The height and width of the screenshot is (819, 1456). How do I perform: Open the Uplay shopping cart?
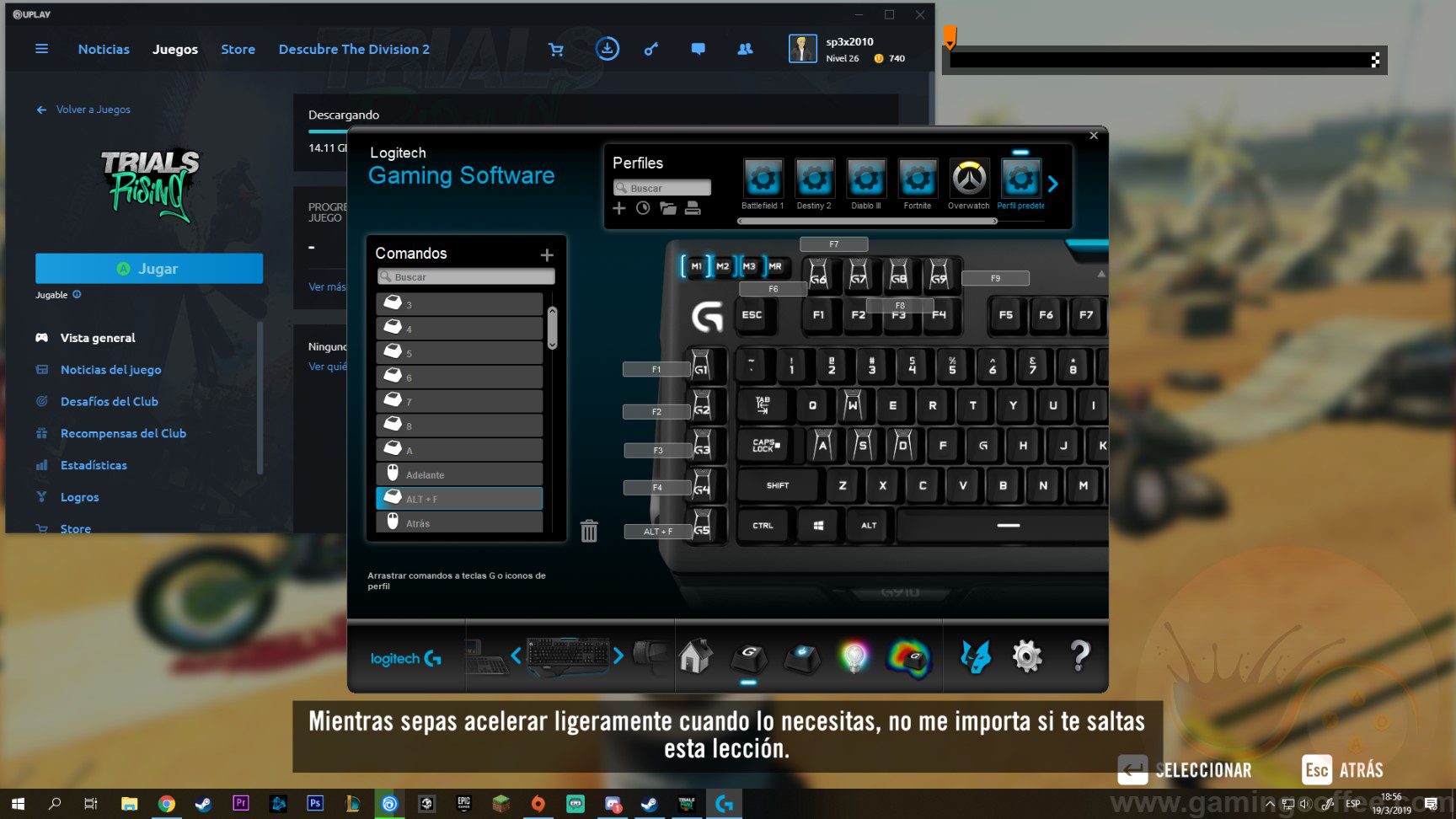pyautogui.click(x=556, y=50)
